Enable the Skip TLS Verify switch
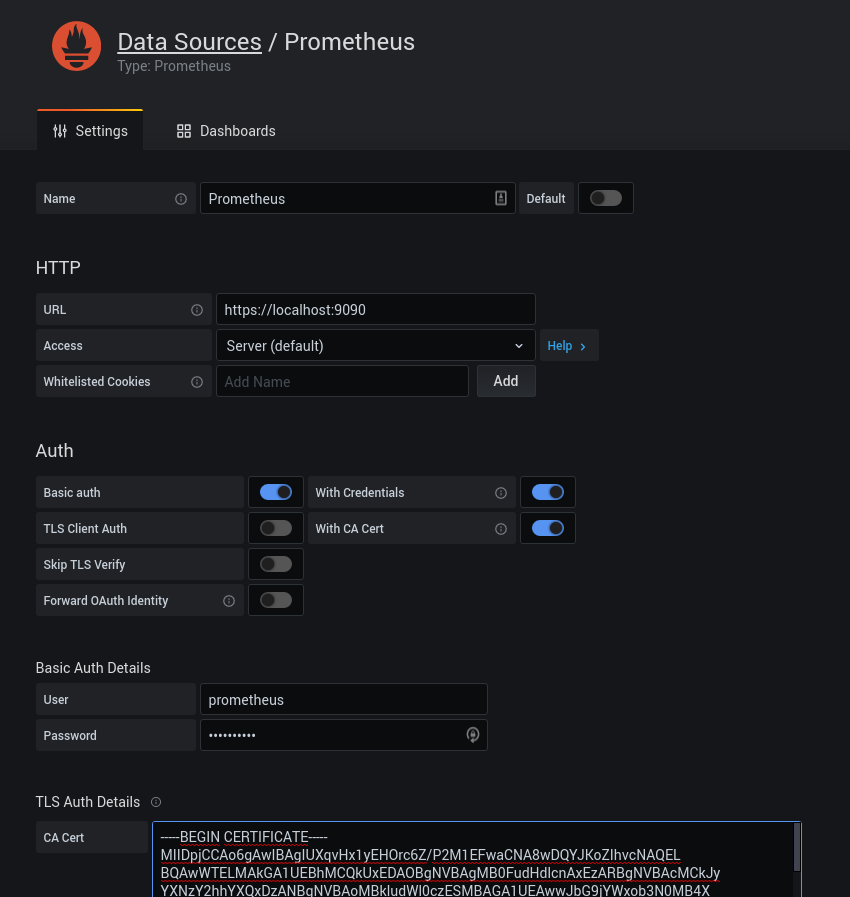 pos(276,564)
